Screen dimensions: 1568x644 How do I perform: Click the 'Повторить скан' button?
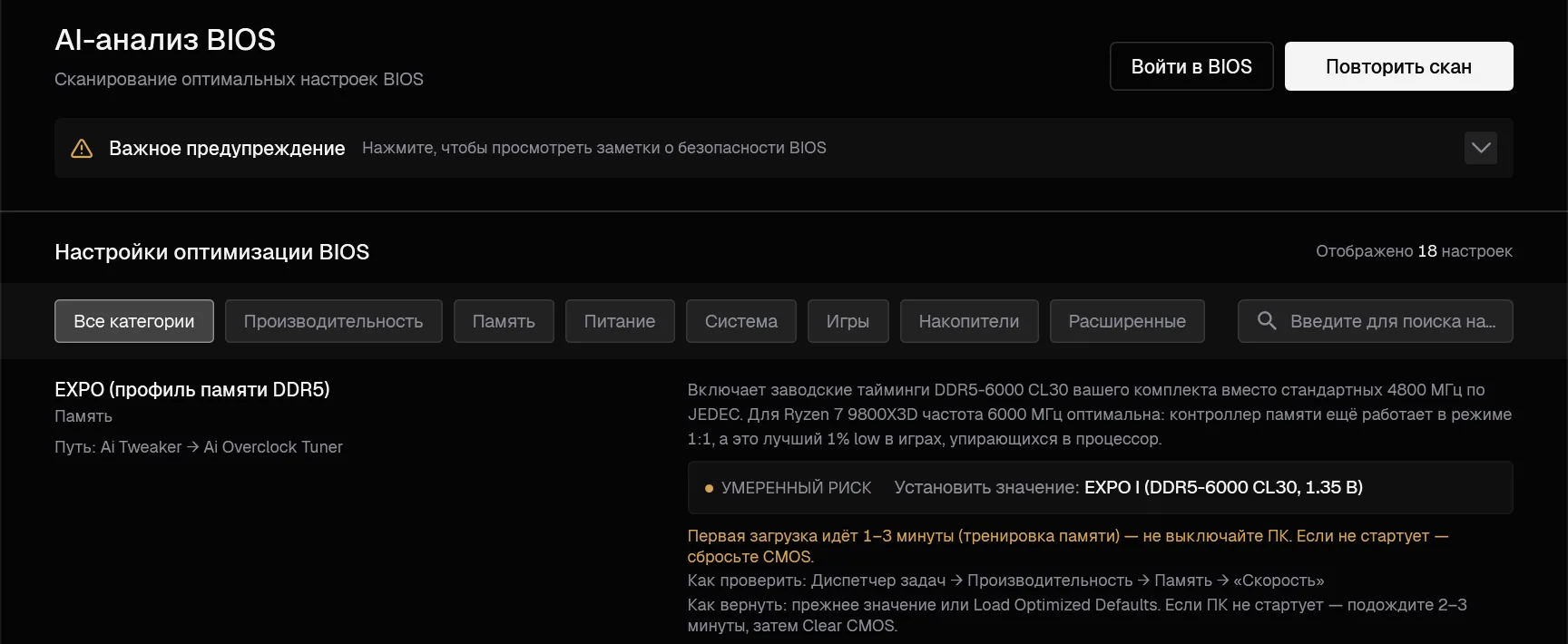point(1398,66)
